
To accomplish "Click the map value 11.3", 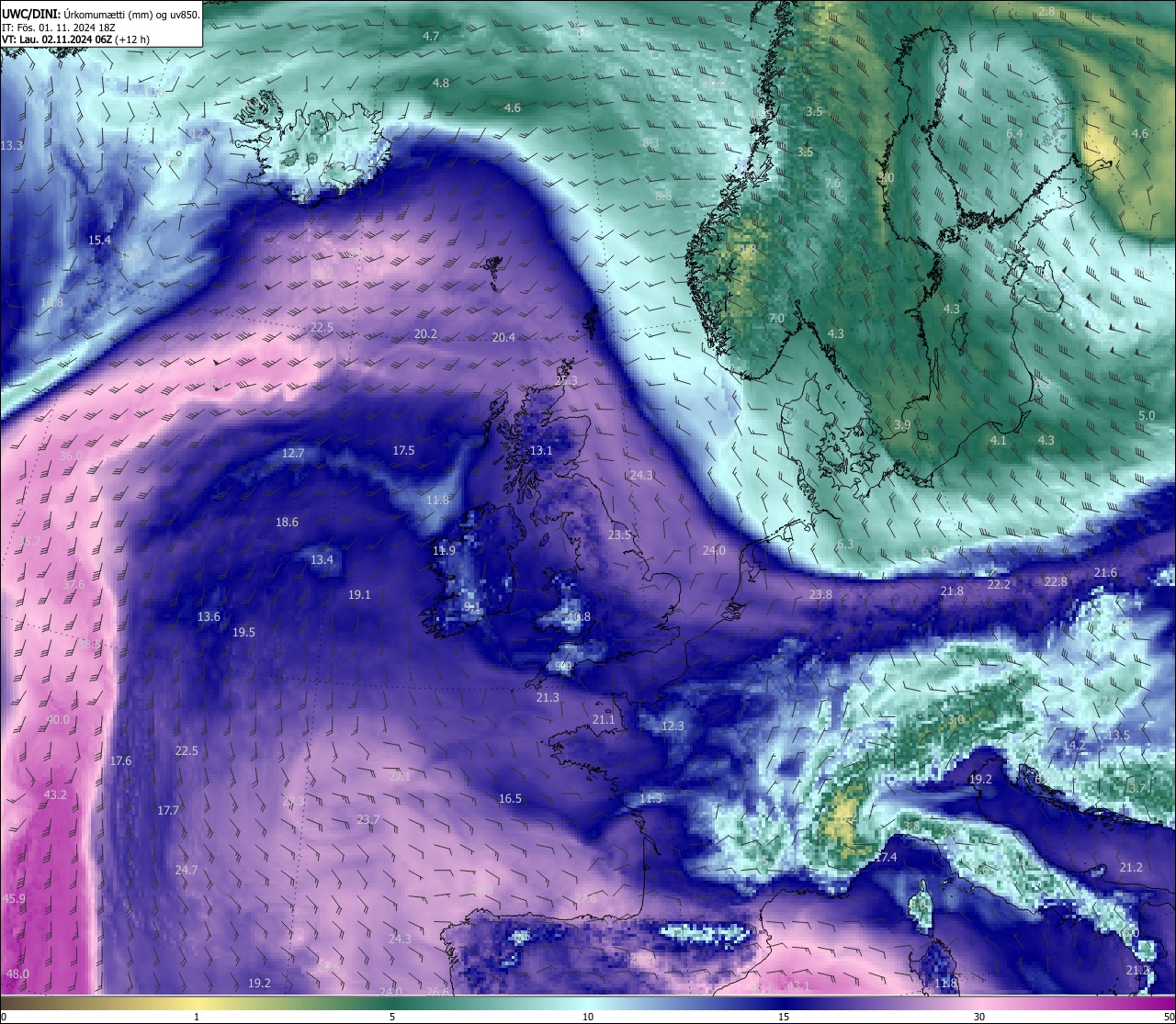I will [x=650, y=798].
